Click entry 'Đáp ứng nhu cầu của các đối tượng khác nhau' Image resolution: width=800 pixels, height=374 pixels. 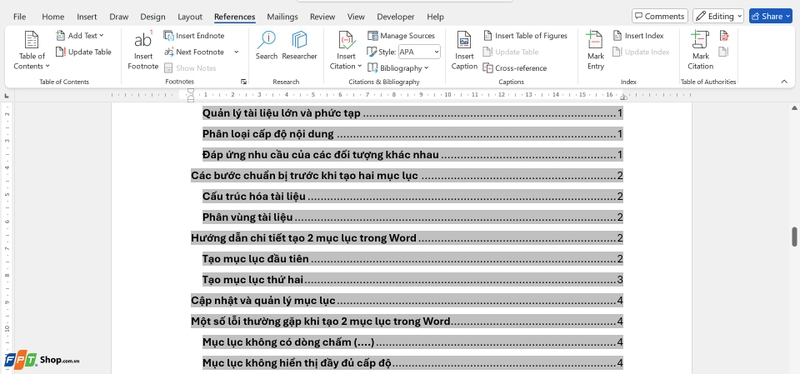point(321,155)
